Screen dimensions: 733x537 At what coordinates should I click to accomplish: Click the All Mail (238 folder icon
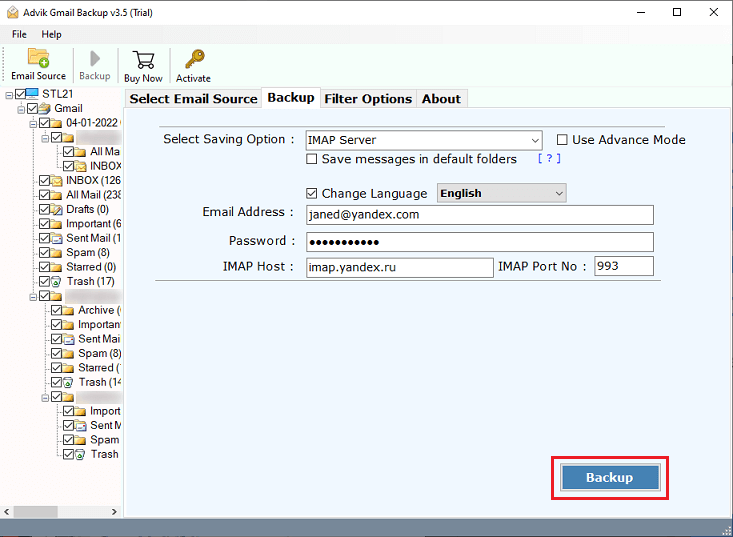pos(56,195)
